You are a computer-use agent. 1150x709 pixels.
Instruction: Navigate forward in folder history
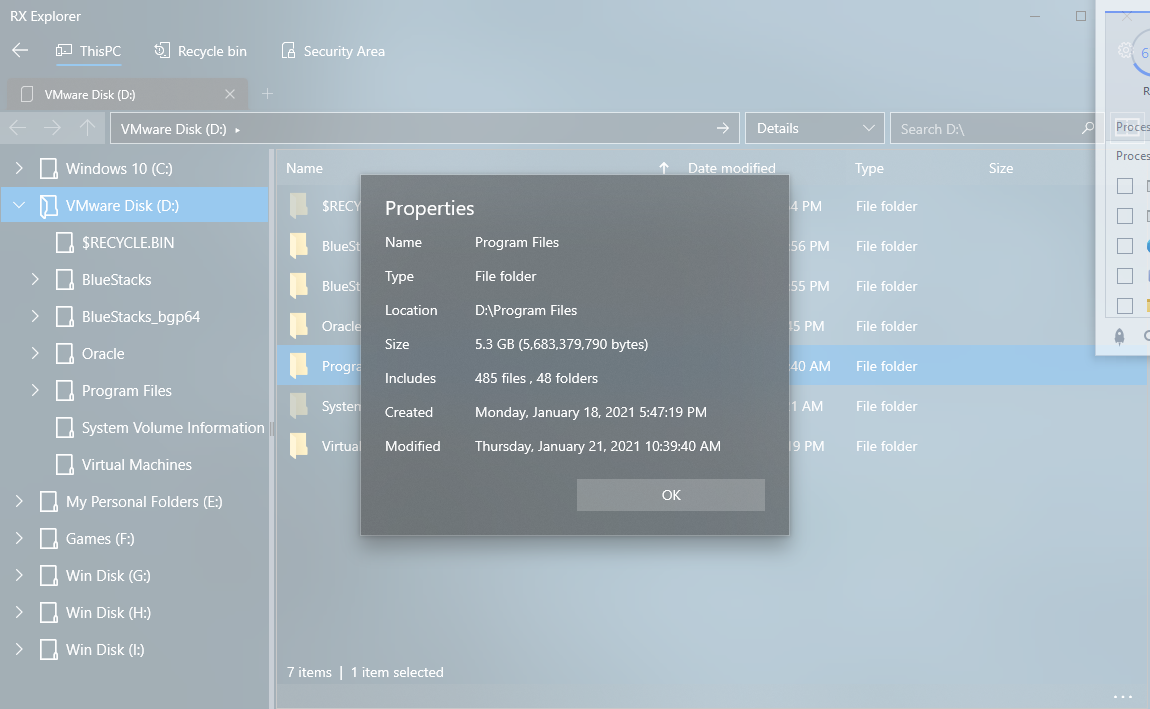click(x=52, y=128)
